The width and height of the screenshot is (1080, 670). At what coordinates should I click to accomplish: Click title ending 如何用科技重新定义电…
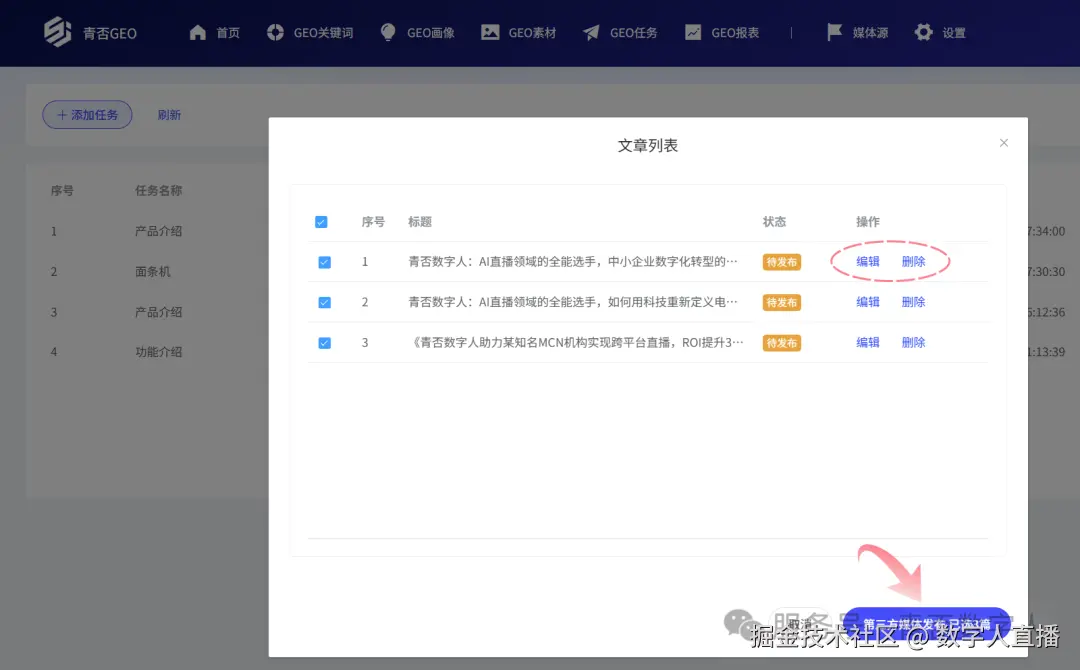click(x=573, y=302)
